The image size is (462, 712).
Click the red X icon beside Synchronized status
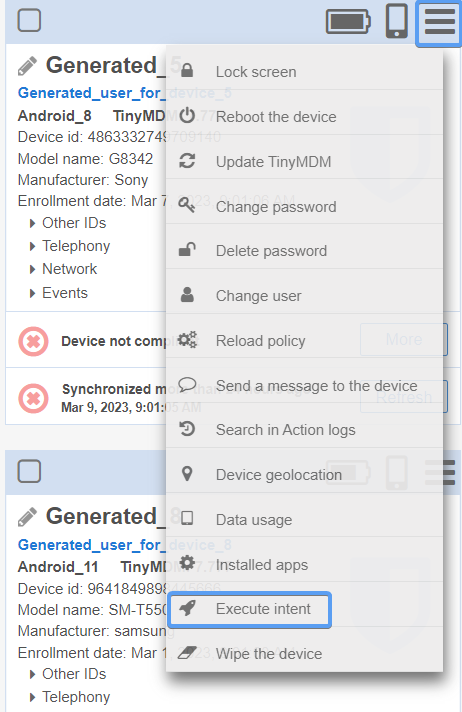[33, 399]
